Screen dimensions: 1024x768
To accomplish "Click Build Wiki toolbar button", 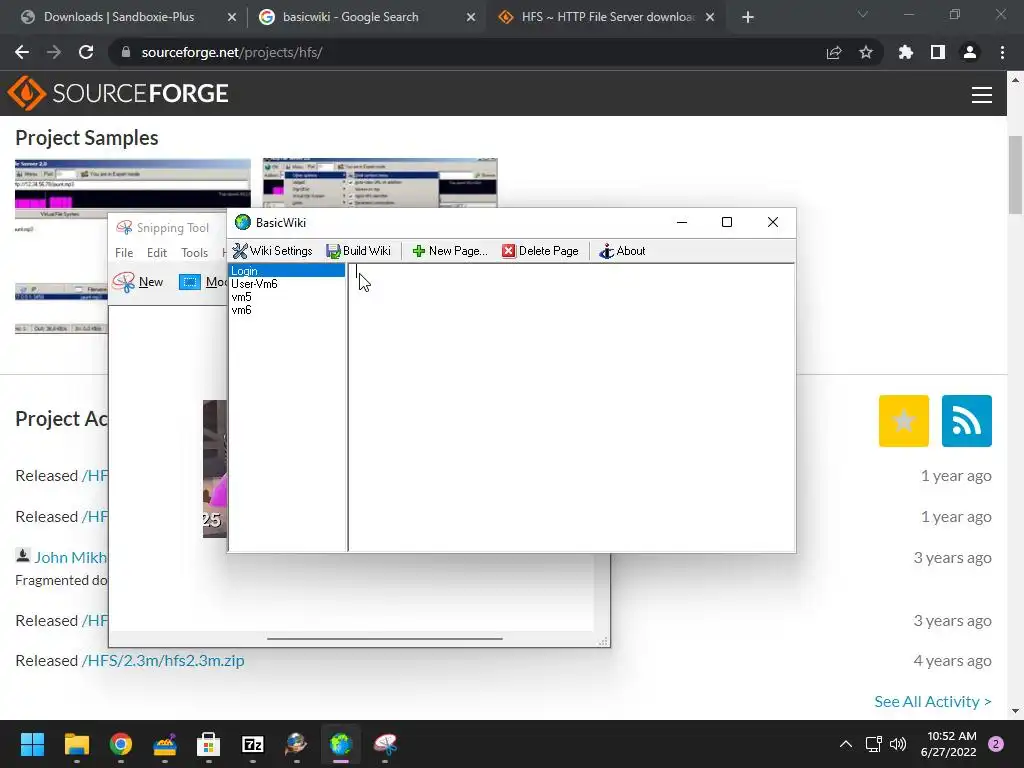I will (x=359, y=251).
